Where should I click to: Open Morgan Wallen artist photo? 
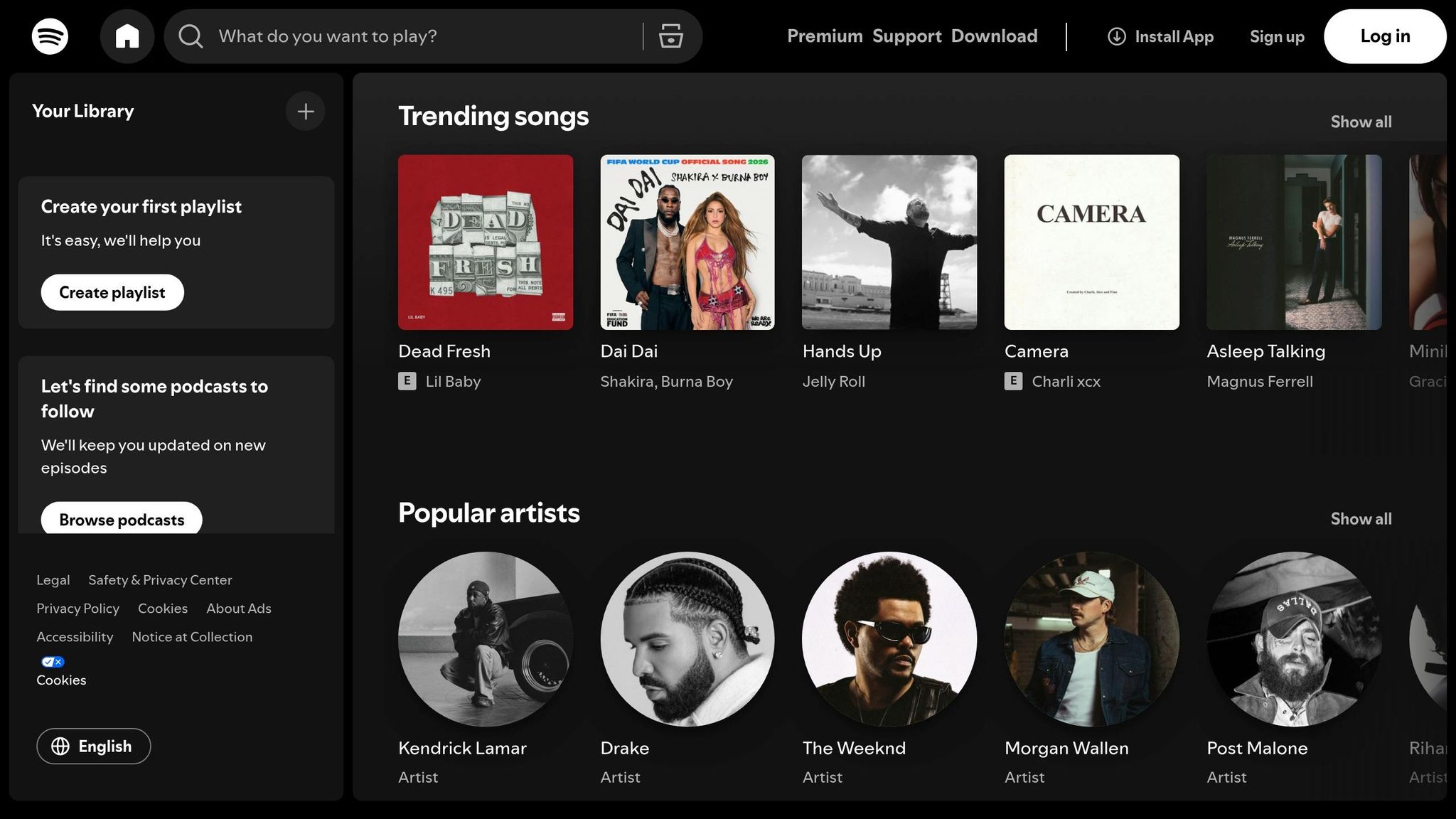point(1091,639)
